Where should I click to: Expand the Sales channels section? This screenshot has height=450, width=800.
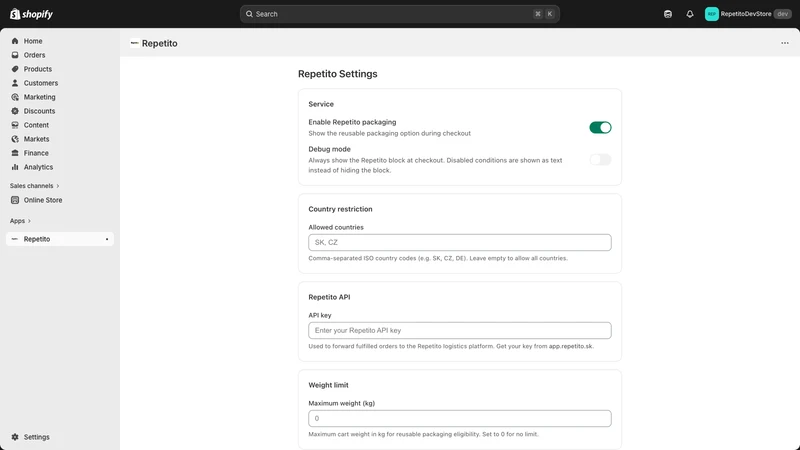(34, 186)
